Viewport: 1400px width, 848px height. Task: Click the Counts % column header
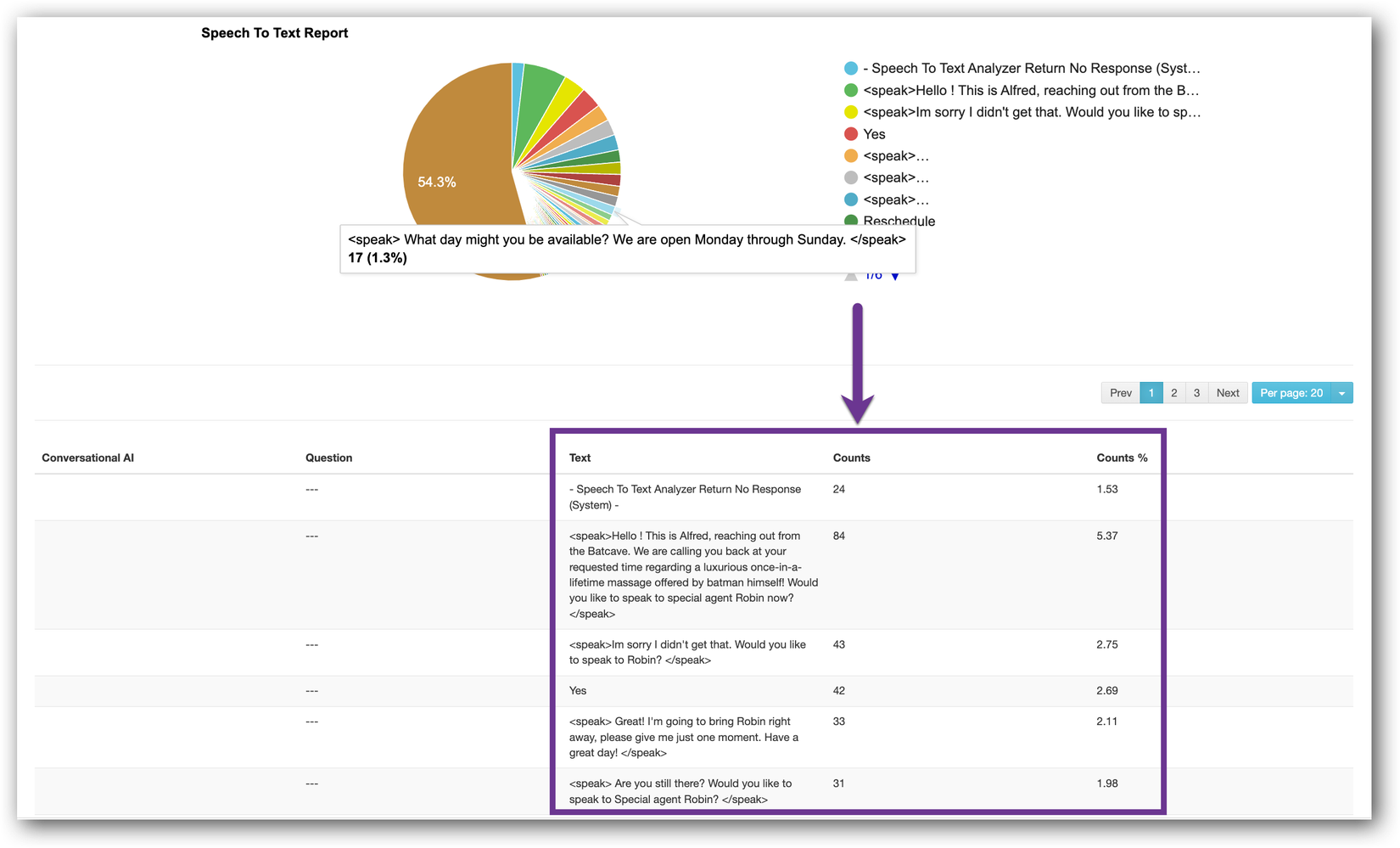click(1122, 458)
